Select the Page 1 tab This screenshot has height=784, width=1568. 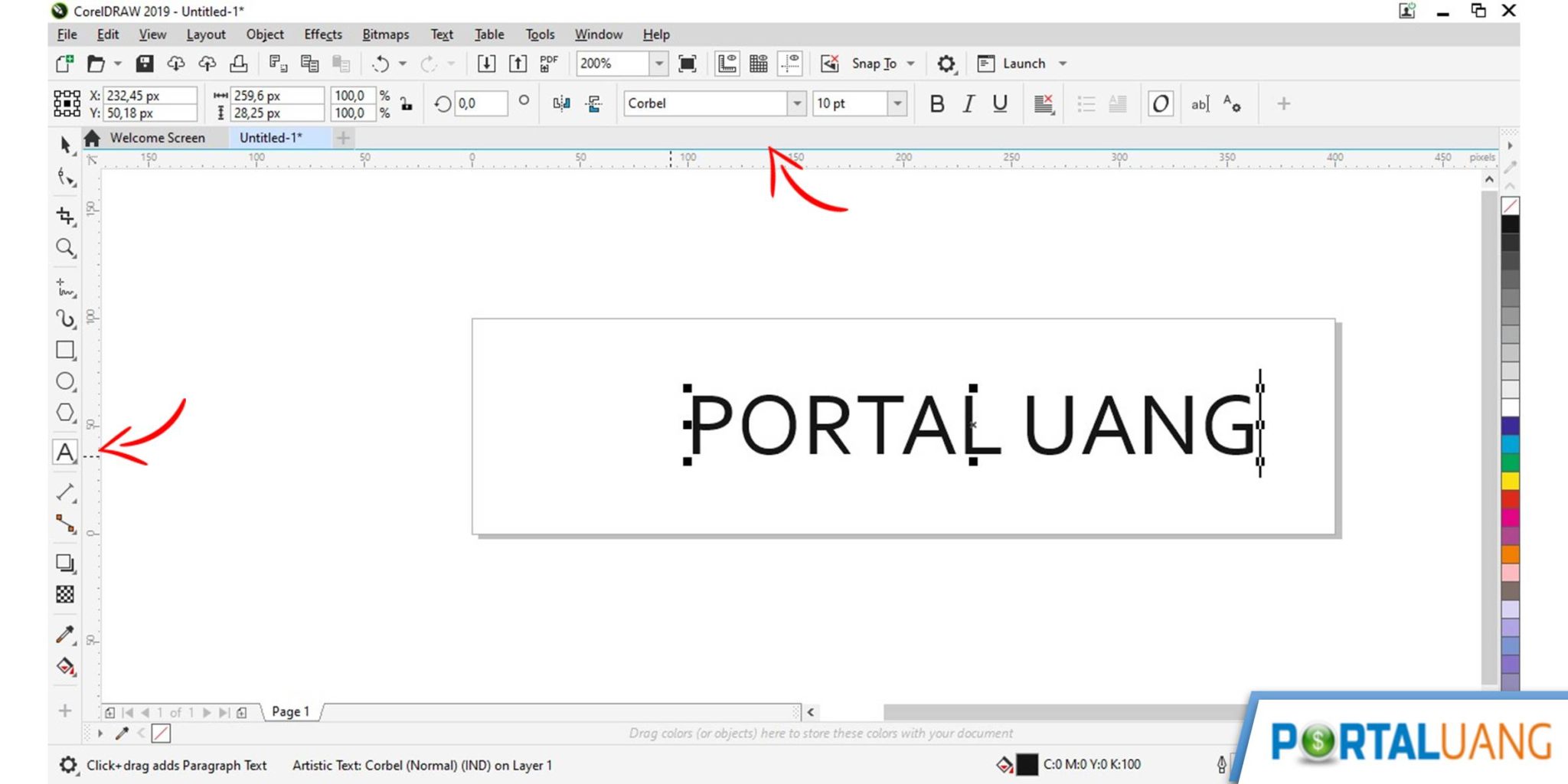(291, 712)
